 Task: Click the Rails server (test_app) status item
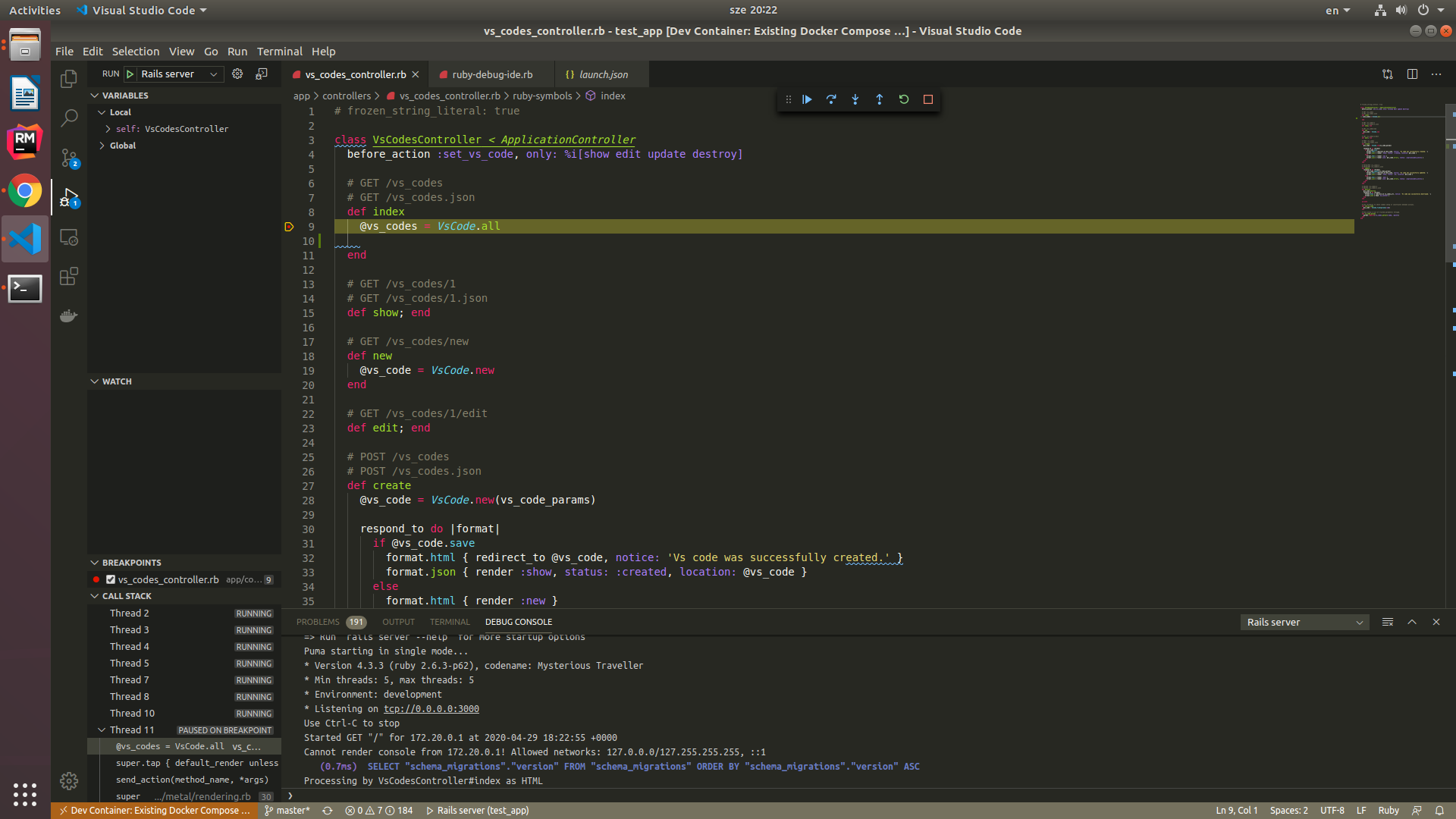pos(478,811)
